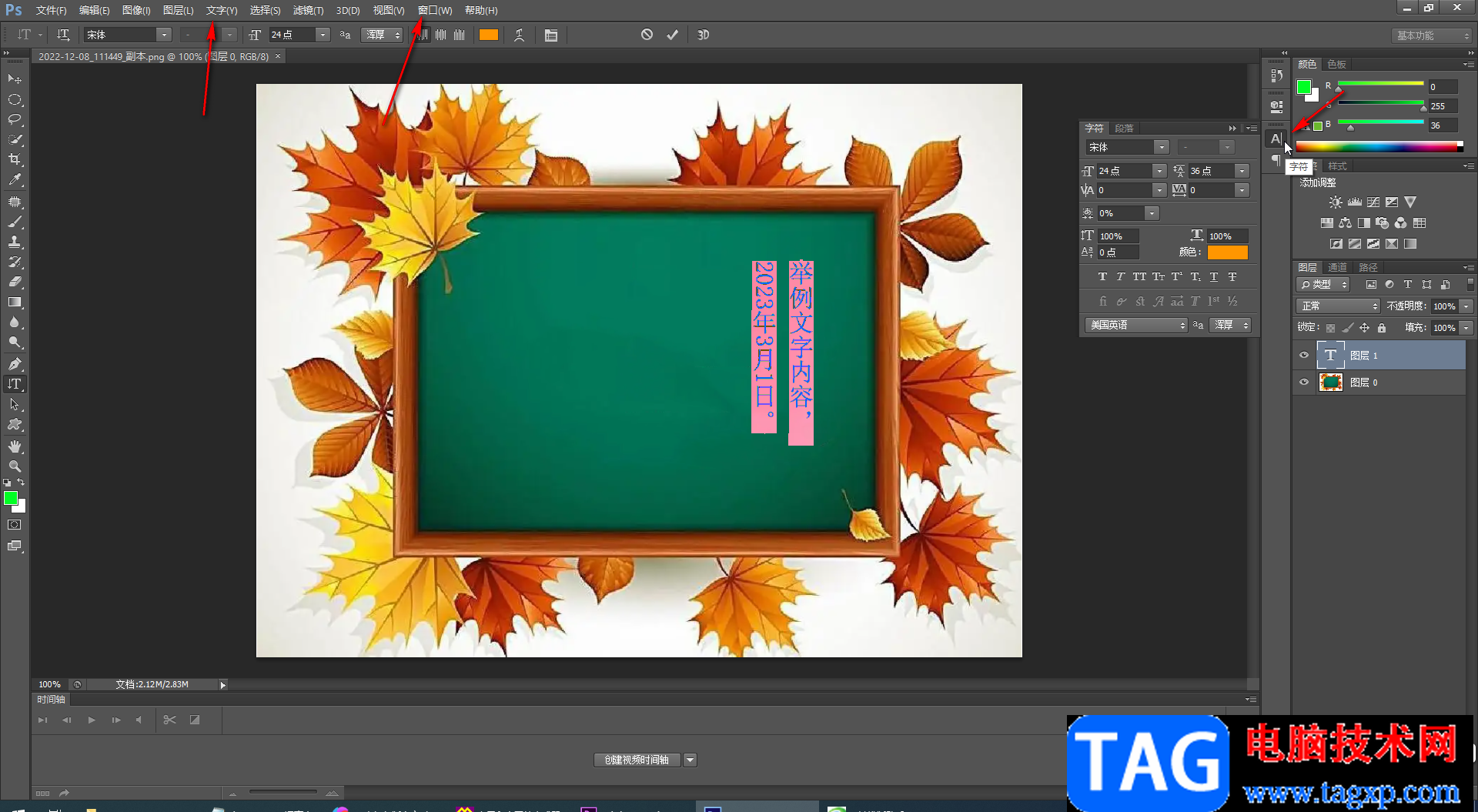
Task: Select the Pen tool
Action: 15,363
